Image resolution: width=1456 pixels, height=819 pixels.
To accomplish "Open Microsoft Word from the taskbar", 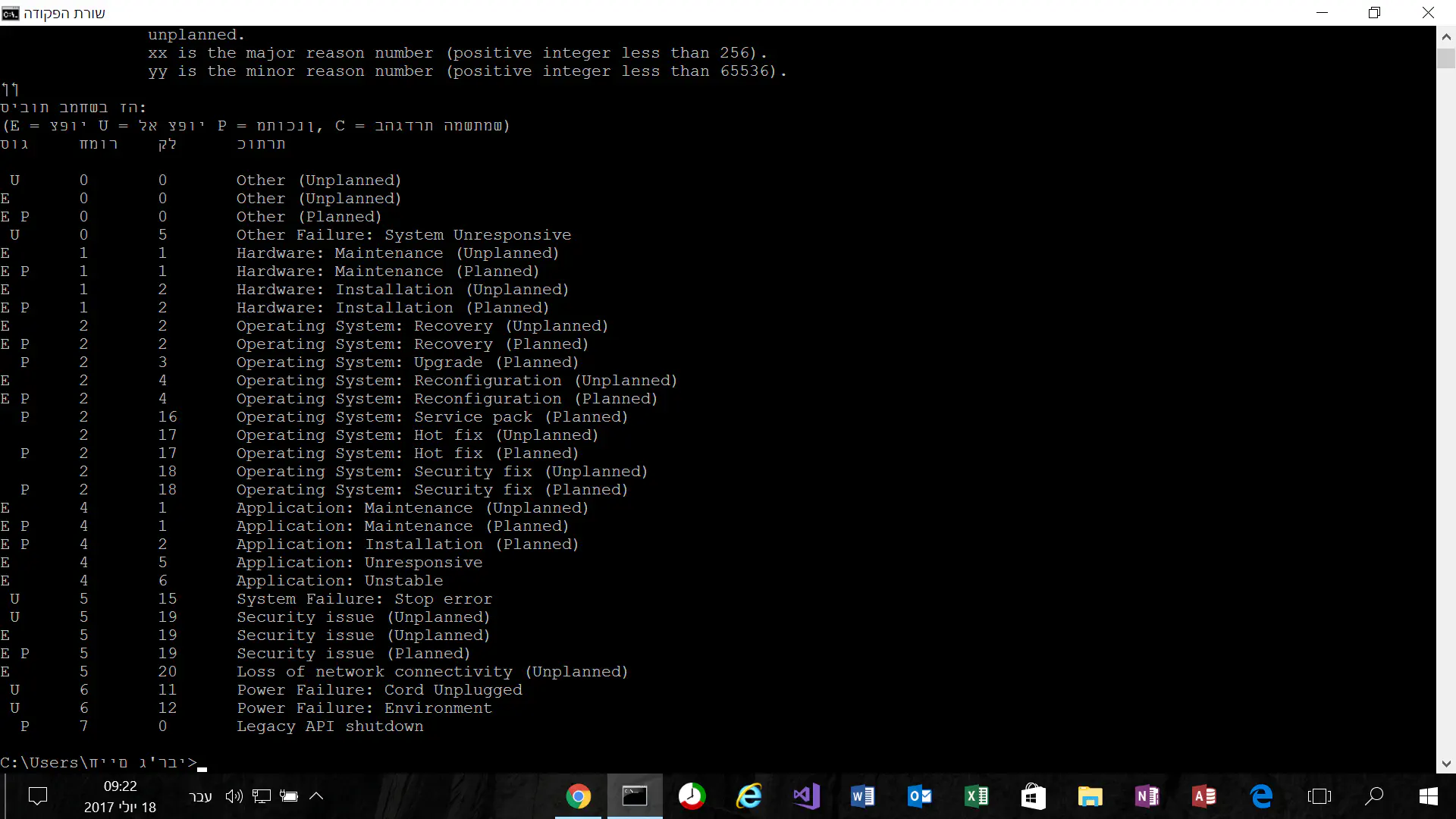I will [862, 796].
